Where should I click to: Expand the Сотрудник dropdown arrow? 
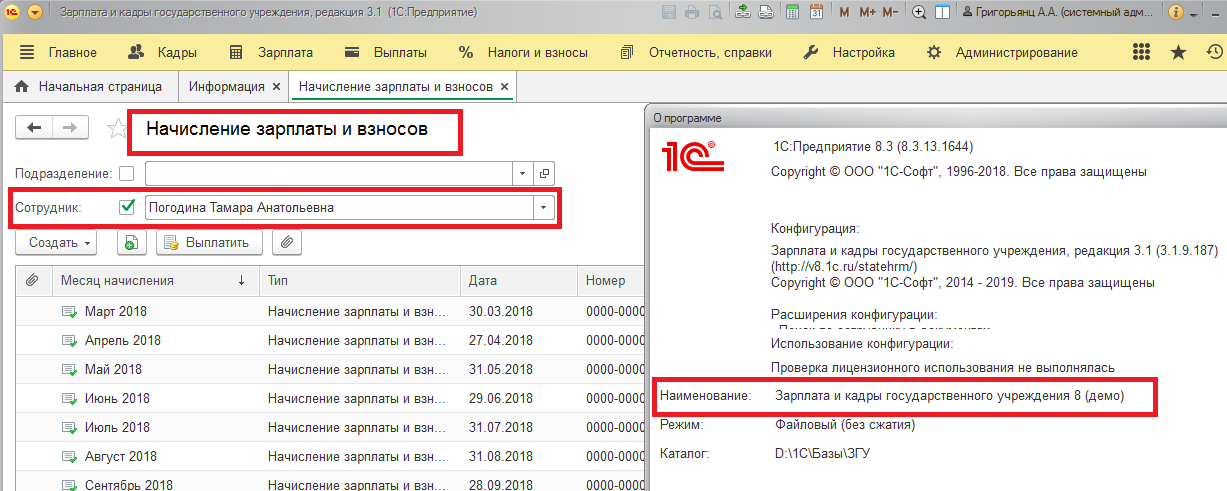point(544,207)
